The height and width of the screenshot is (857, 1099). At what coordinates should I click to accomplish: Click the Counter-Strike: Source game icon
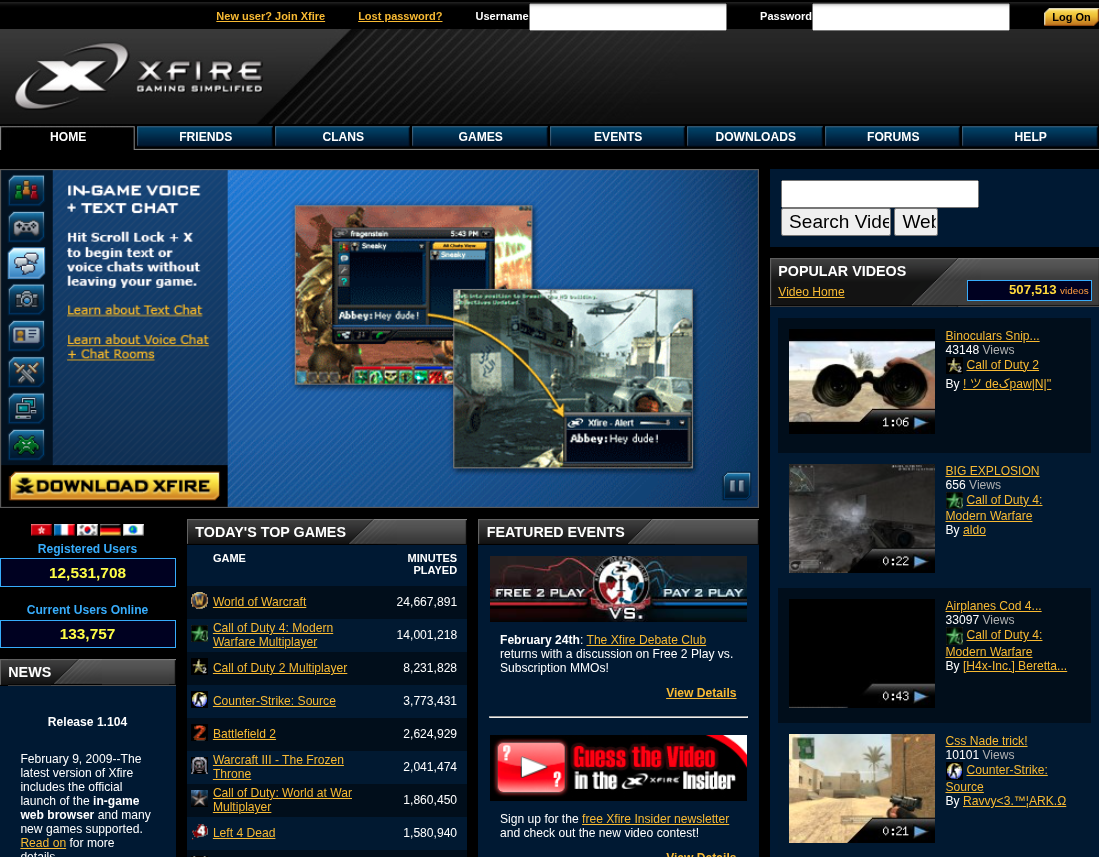200,699
